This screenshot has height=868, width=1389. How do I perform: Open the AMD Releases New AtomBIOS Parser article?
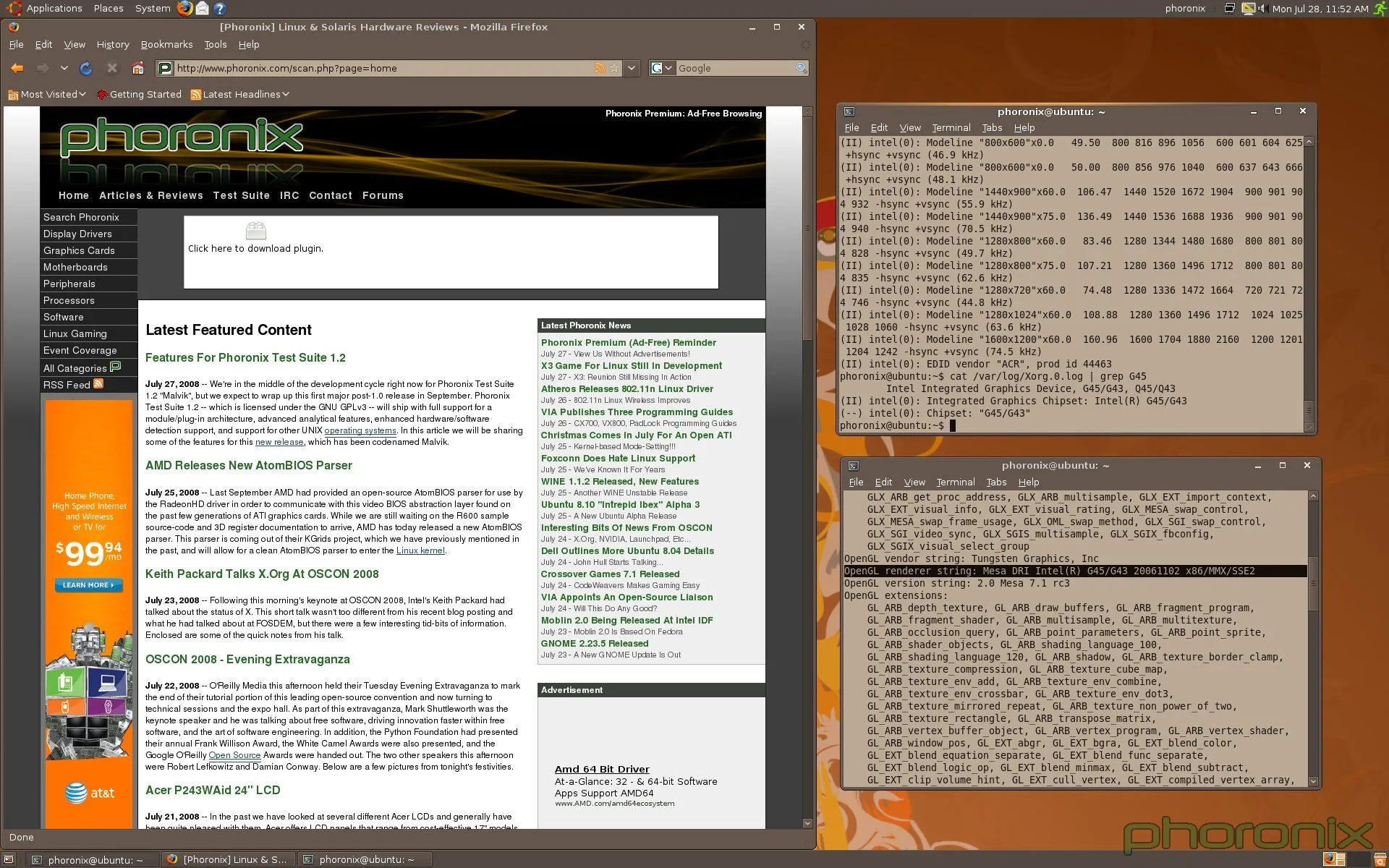[248, 465]
